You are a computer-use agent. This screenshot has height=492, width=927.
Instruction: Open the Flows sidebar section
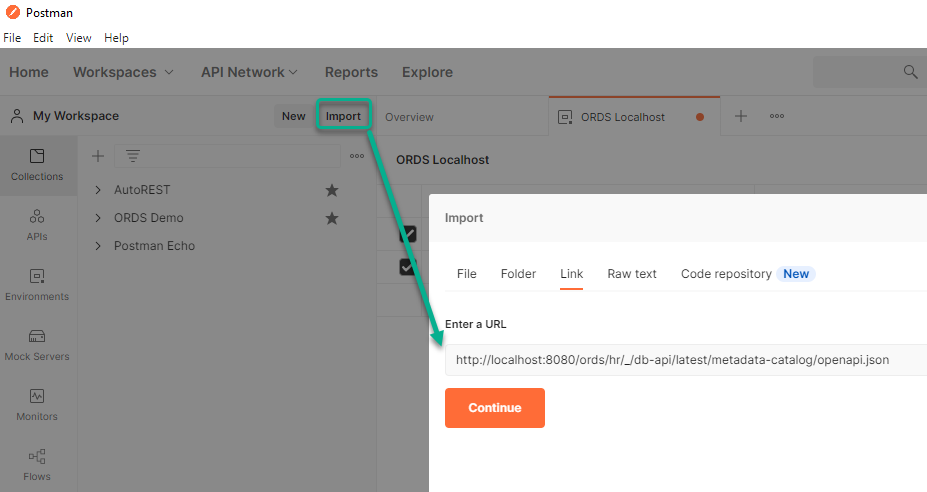point(37,465)
